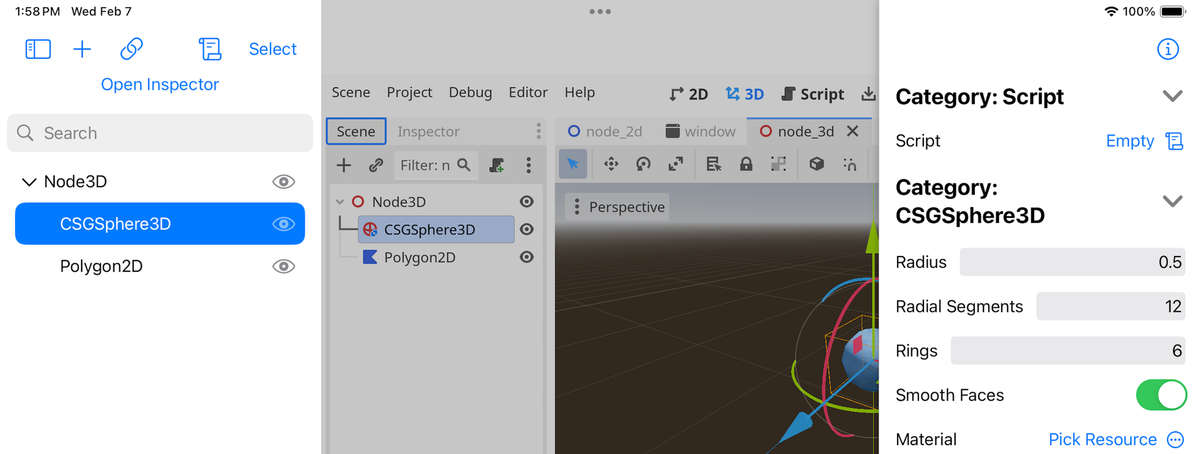This screenshot has width=1200, height=454.
Task: Open the Help menu
Action: click(580, 92)
